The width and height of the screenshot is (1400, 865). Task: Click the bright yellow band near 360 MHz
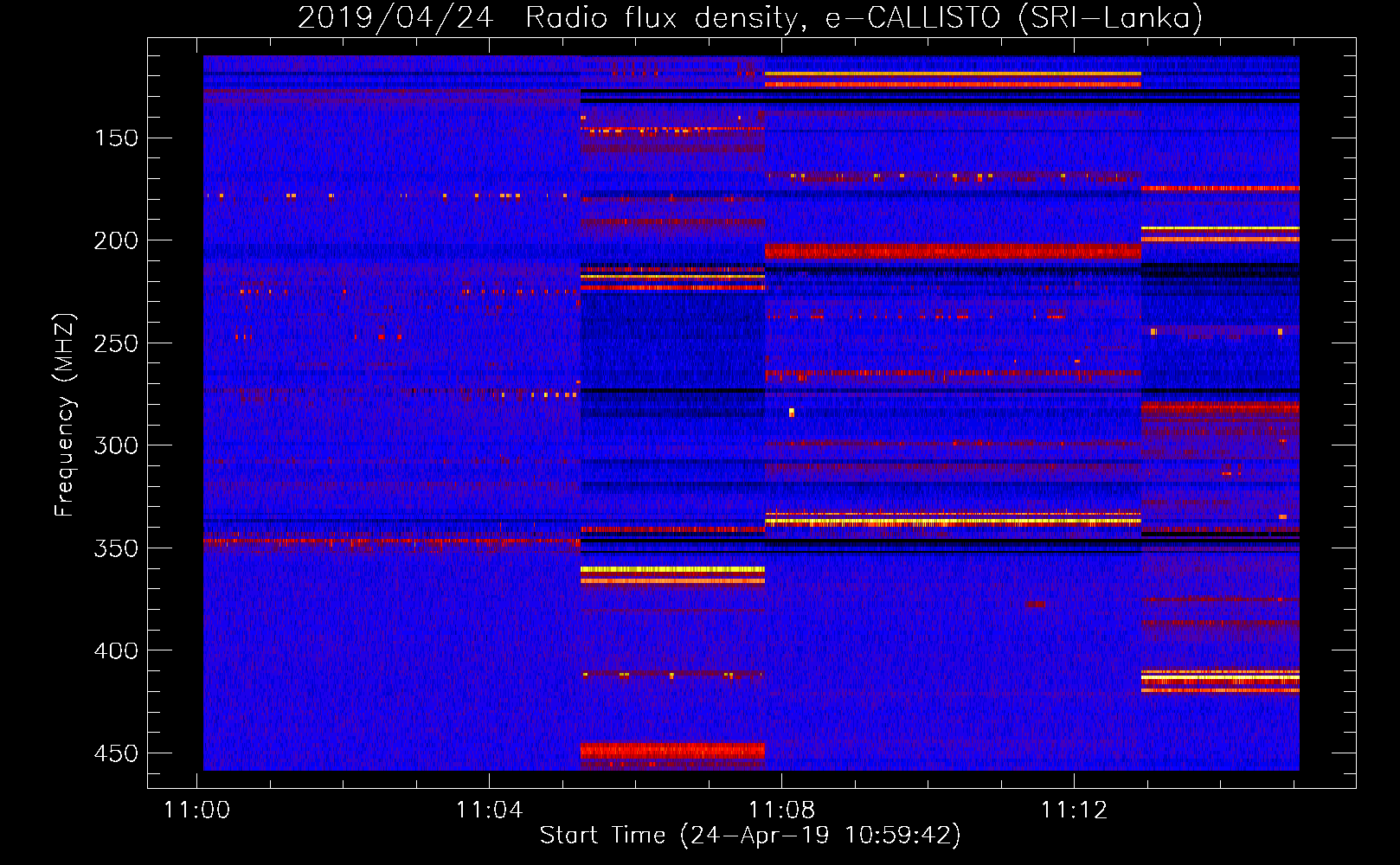[x=672, y=570]
